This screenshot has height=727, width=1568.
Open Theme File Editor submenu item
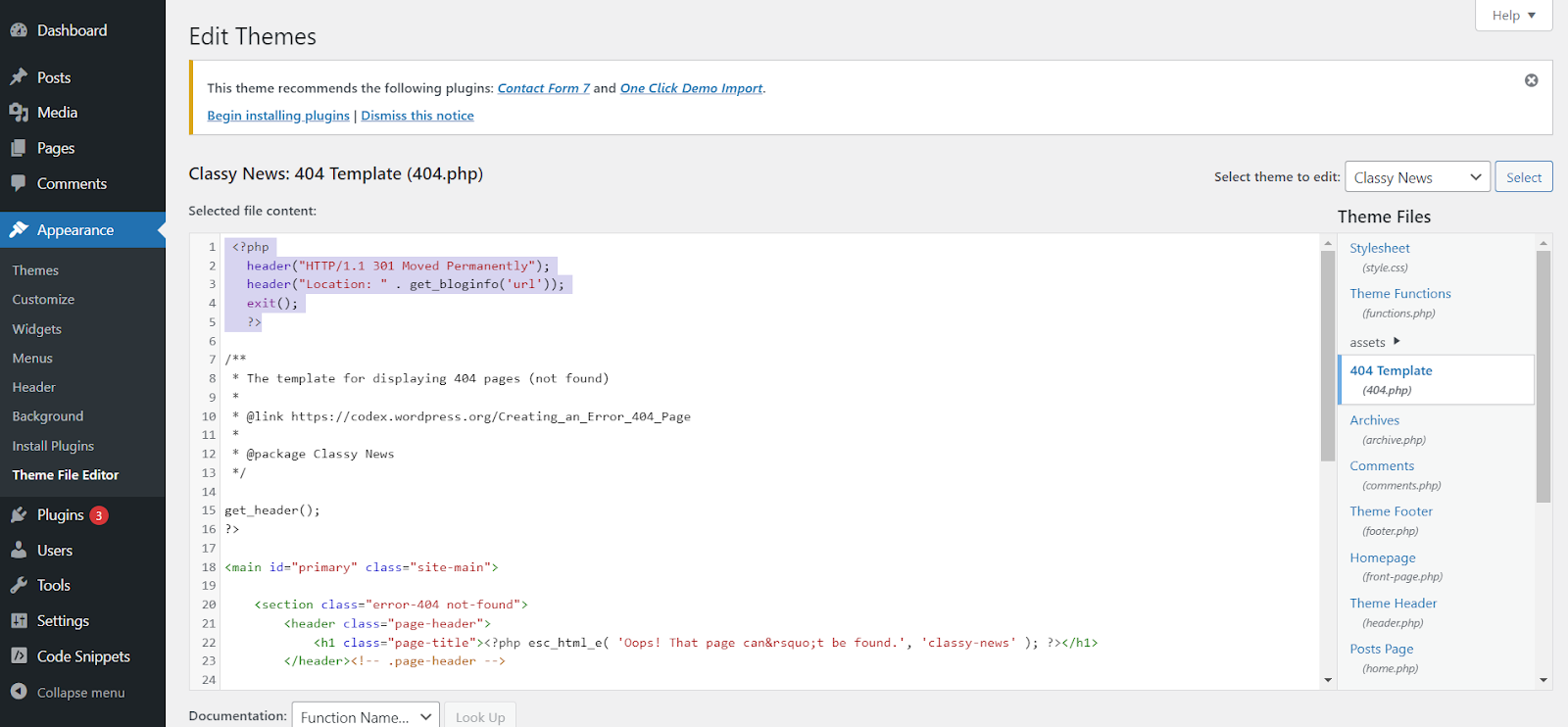(66, 475)
